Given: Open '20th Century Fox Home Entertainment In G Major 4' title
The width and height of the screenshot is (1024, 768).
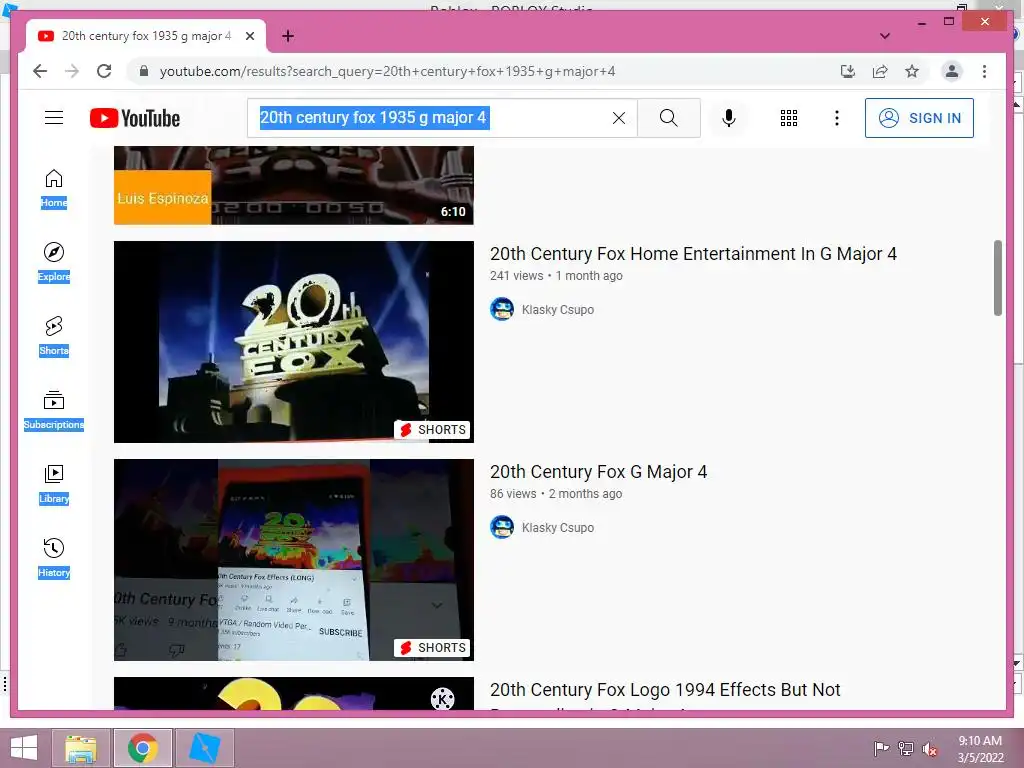Looking at the screenshot, I should (694, 253).
